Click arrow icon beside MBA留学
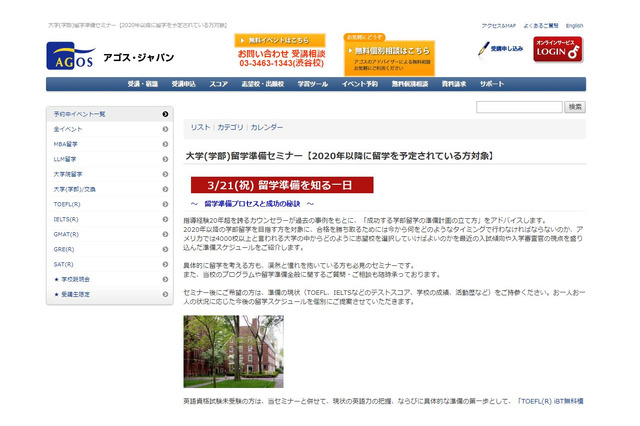 (165, 144)
